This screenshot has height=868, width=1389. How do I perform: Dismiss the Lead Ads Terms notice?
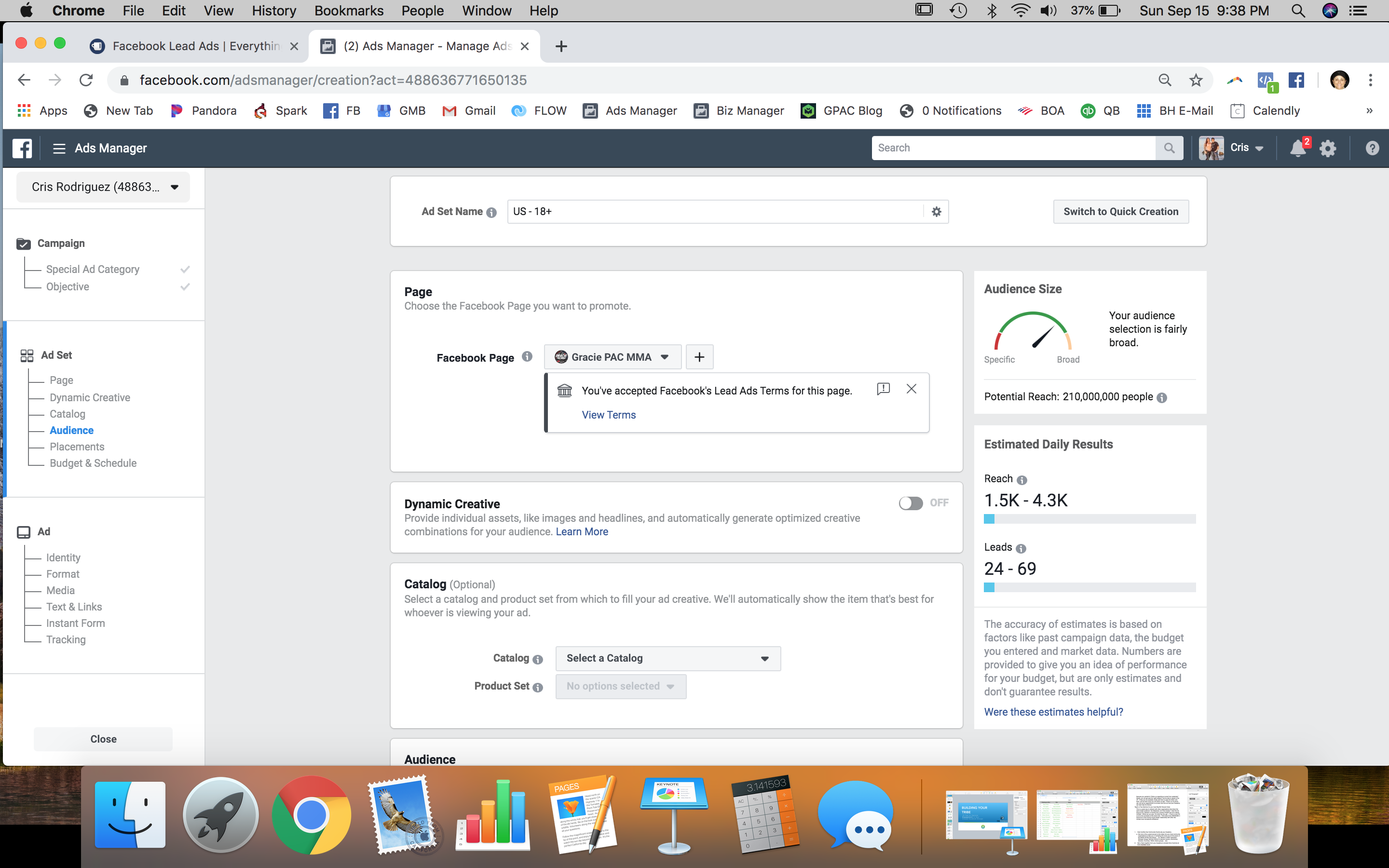point(911,389)
